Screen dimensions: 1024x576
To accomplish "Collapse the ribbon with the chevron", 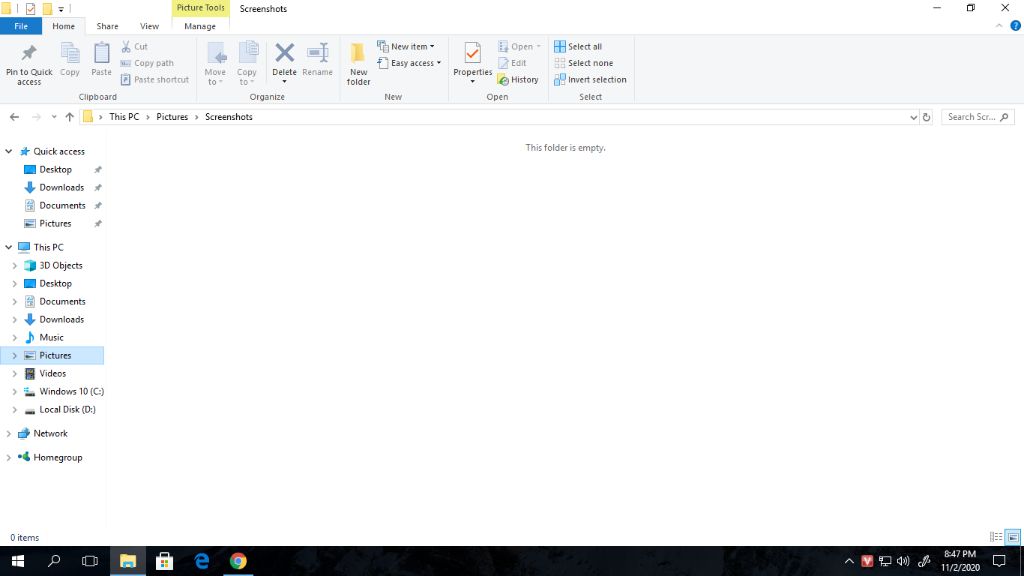I will (x=999, y=26).
